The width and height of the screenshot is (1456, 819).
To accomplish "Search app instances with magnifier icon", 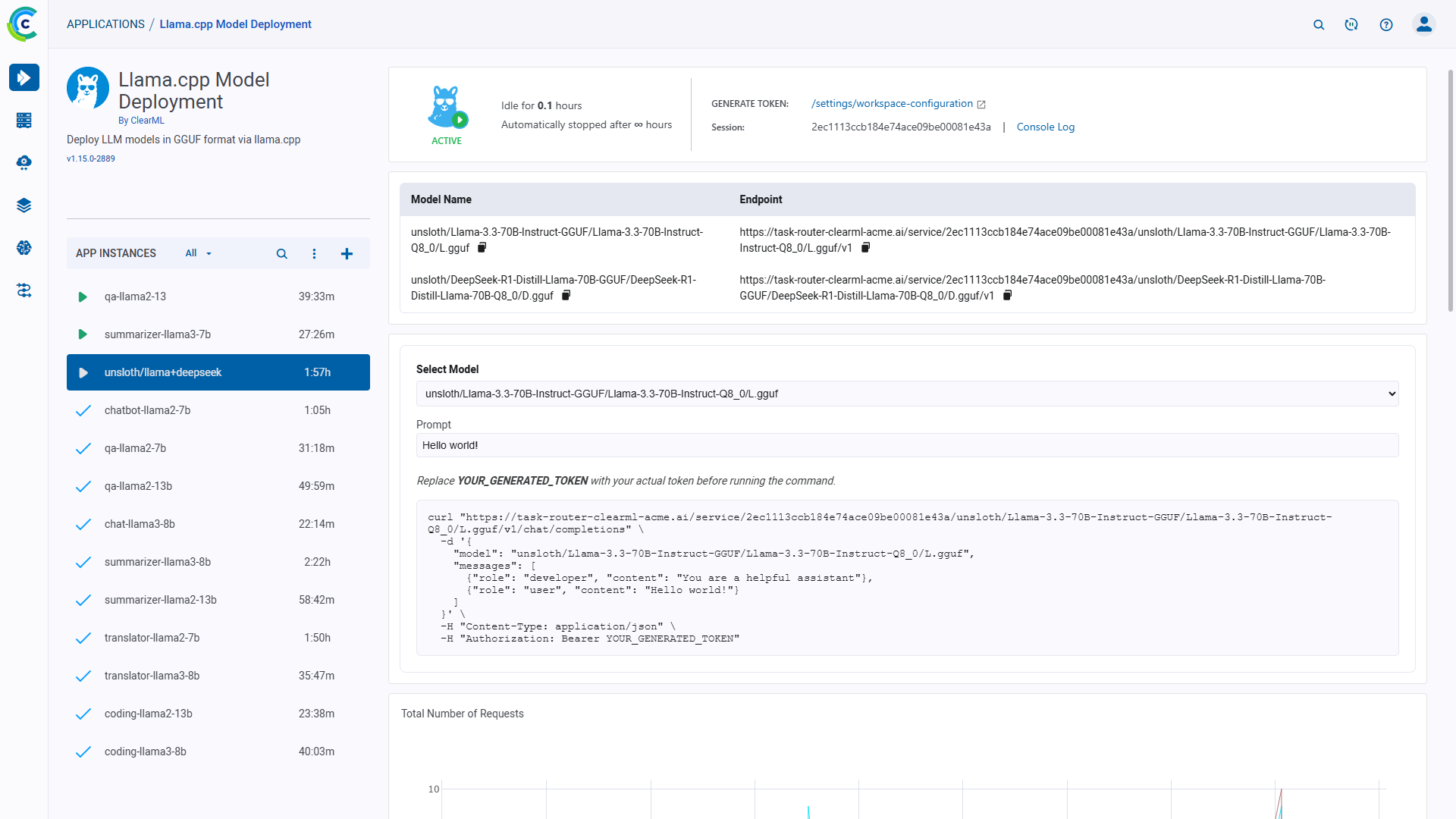I will pyautogui.click(x=281, y=254).
